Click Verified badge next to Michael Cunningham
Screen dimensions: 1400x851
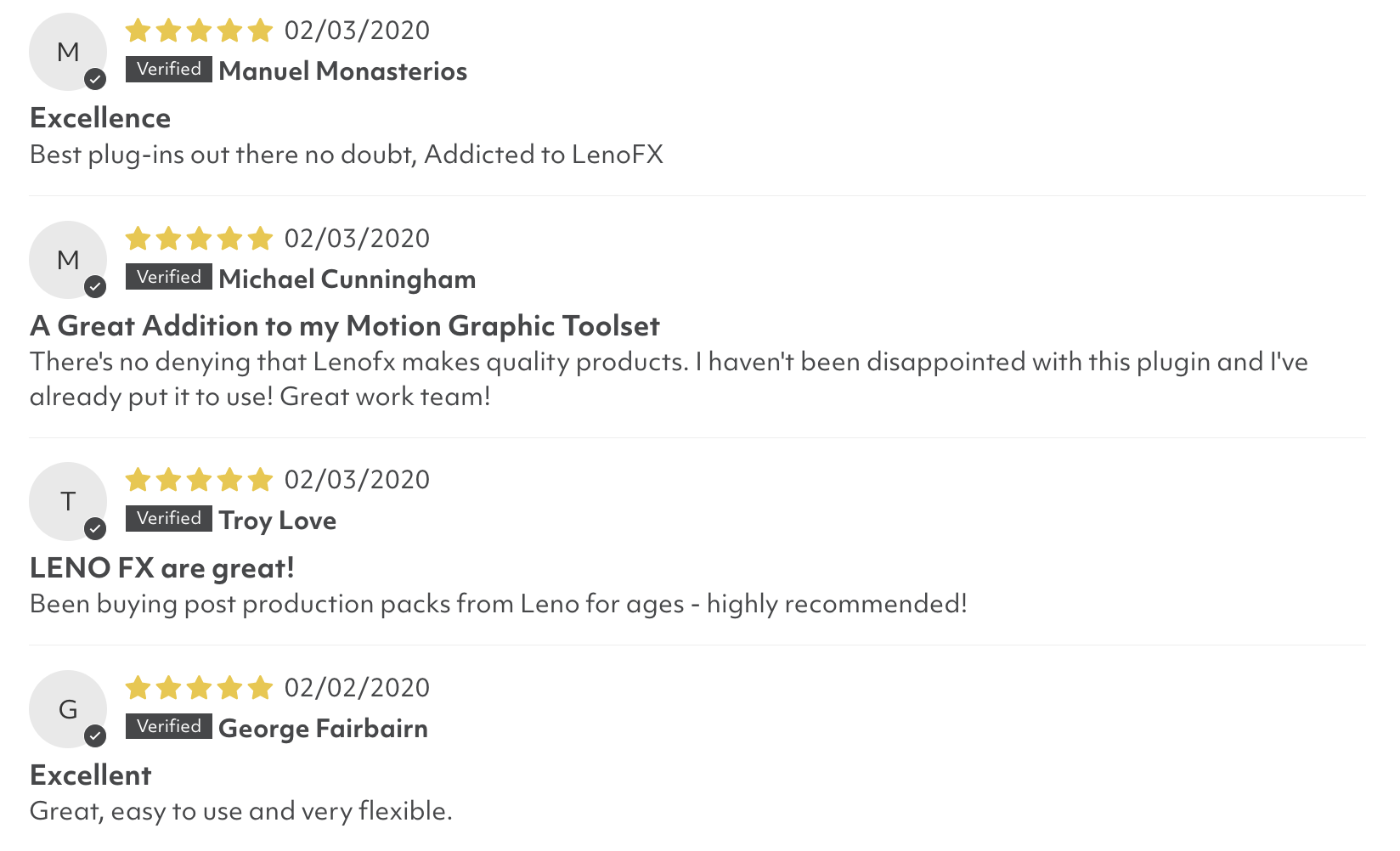[169, 277]
